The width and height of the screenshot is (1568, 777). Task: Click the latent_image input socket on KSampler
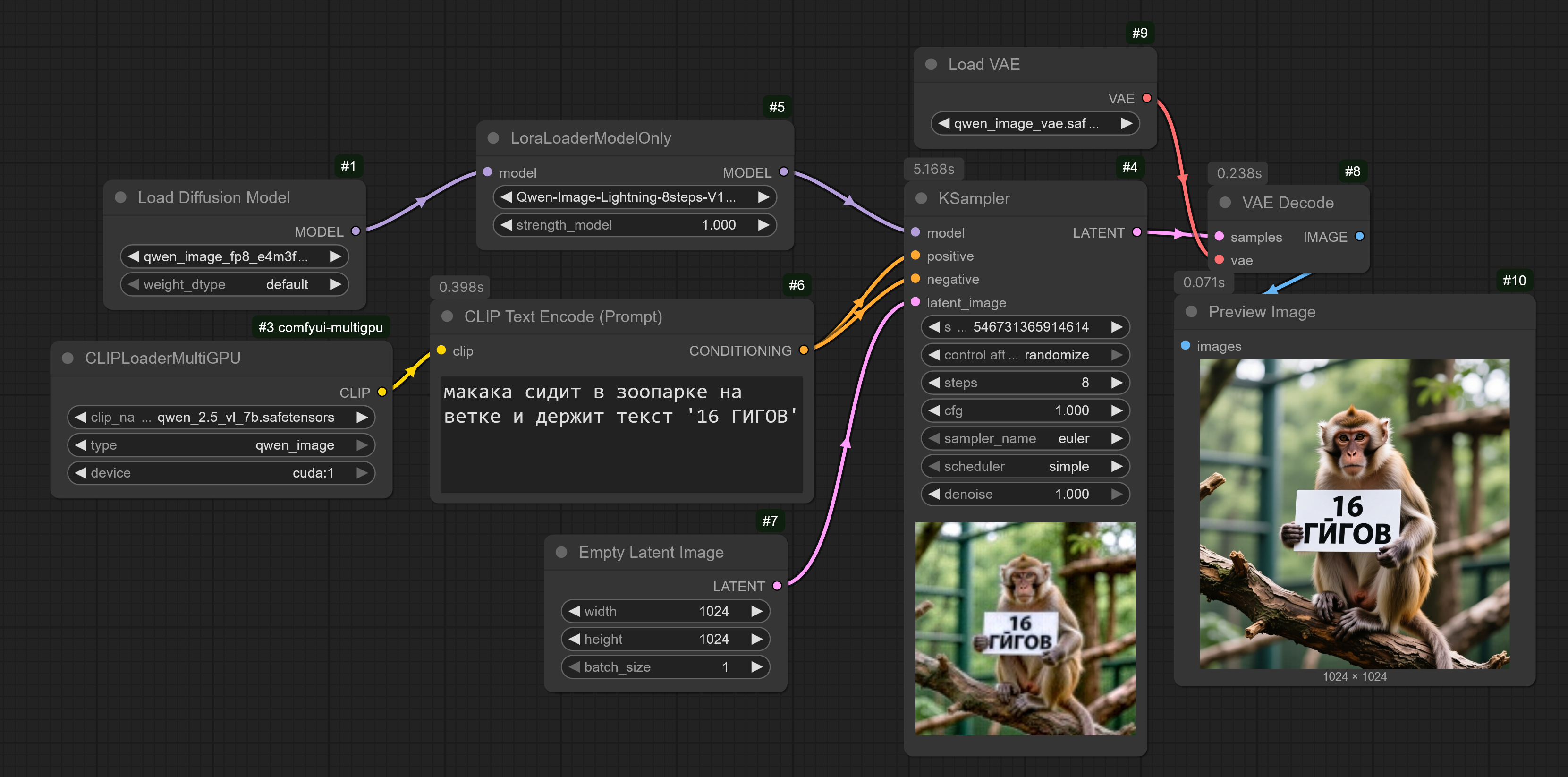[915, 302]
